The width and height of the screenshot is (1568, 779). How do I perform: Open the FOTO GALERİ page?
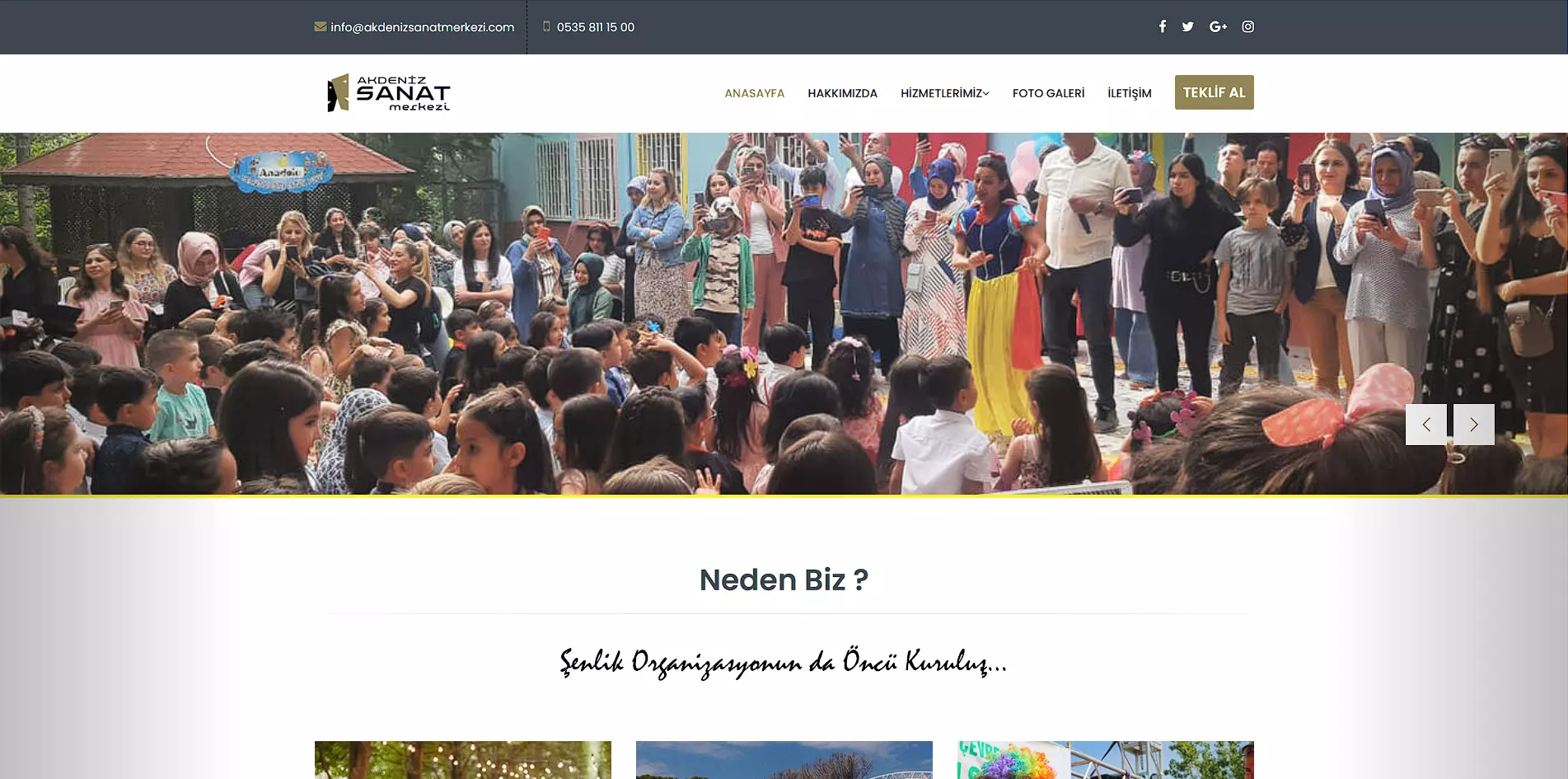point(1048,93)
